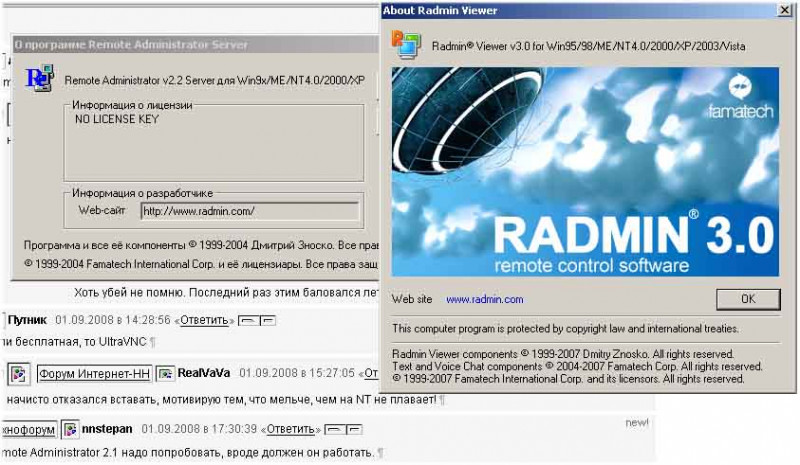Screen dimensions: 800x465
Task: Click 'Text and Voice Chat components' copyright line
Action: pyautogui.click(x=577, y=366)
